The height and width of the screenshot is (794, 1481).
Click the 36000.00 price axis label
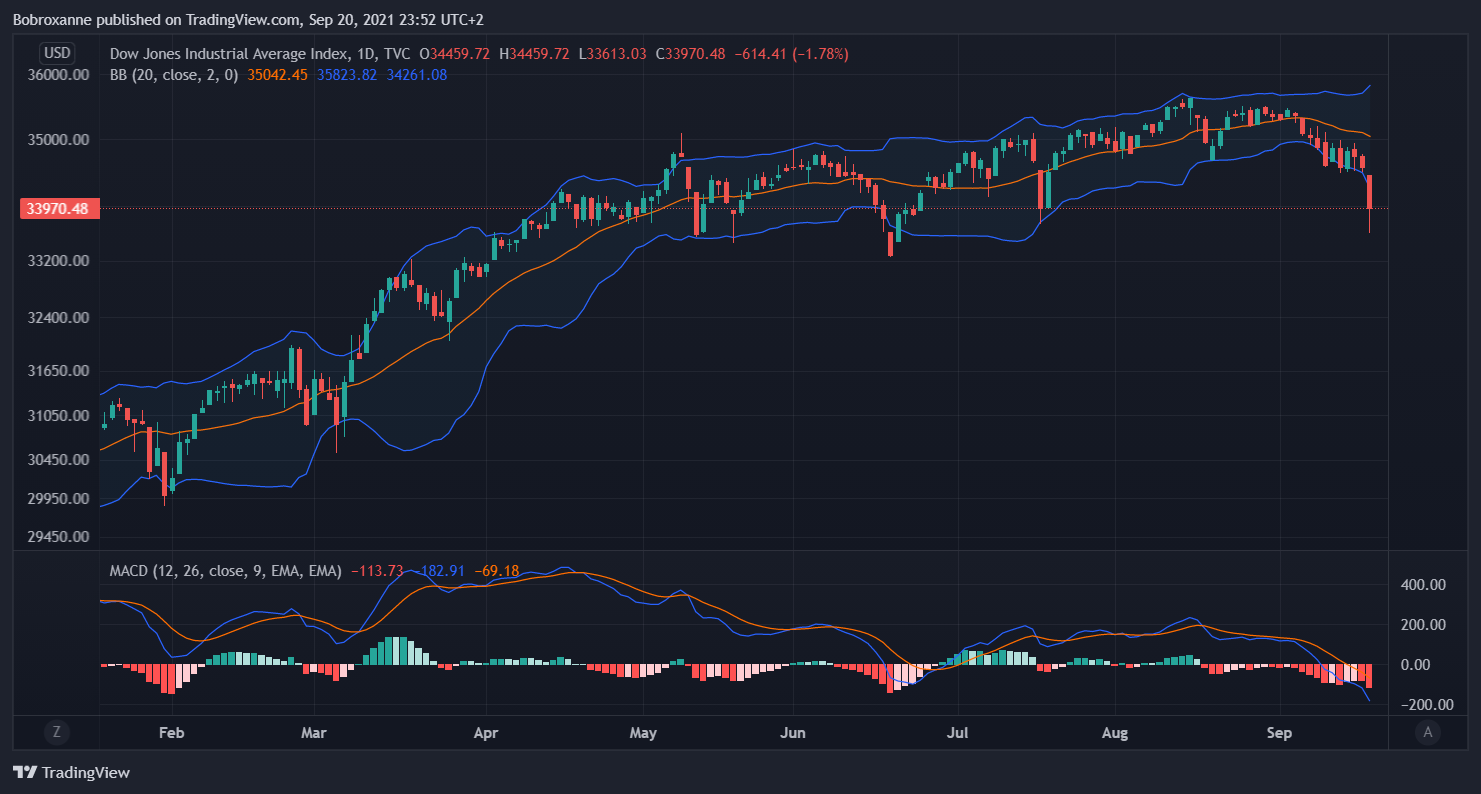point(58,75)
